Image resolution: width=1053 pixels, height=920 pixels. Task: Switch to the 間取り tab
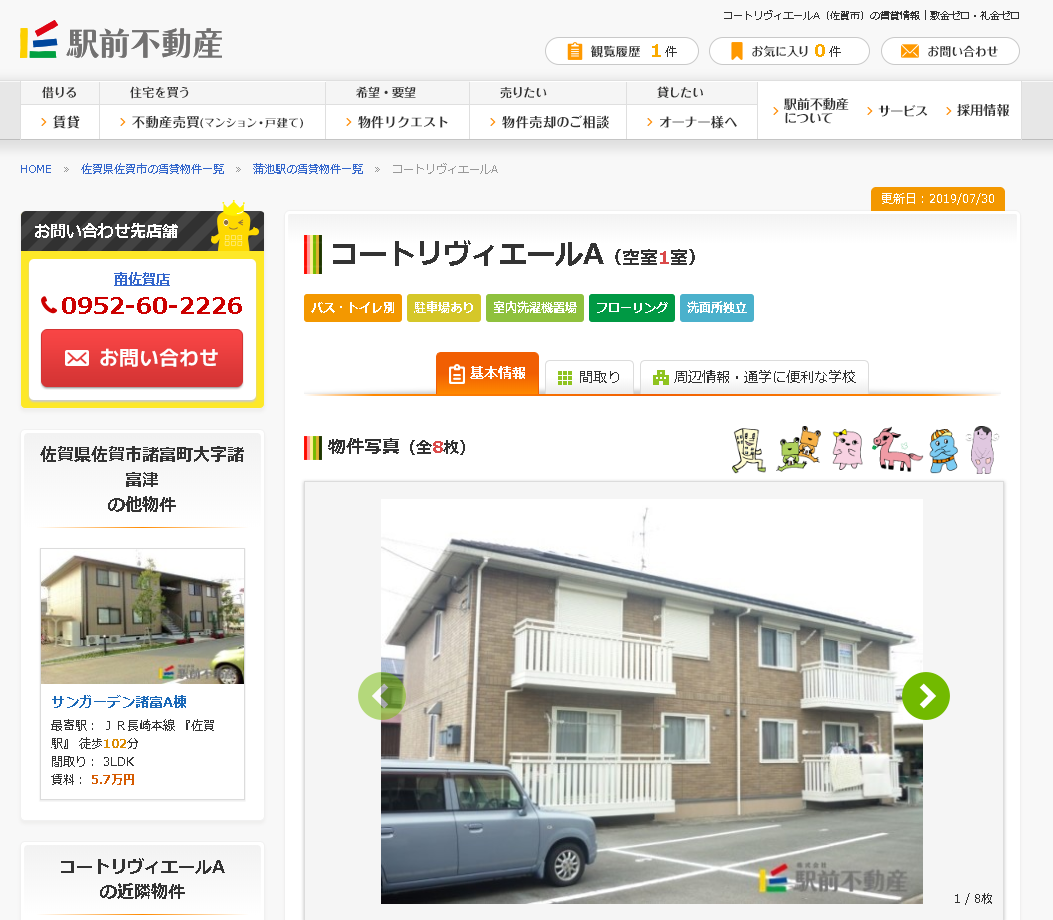coord(589,377)
